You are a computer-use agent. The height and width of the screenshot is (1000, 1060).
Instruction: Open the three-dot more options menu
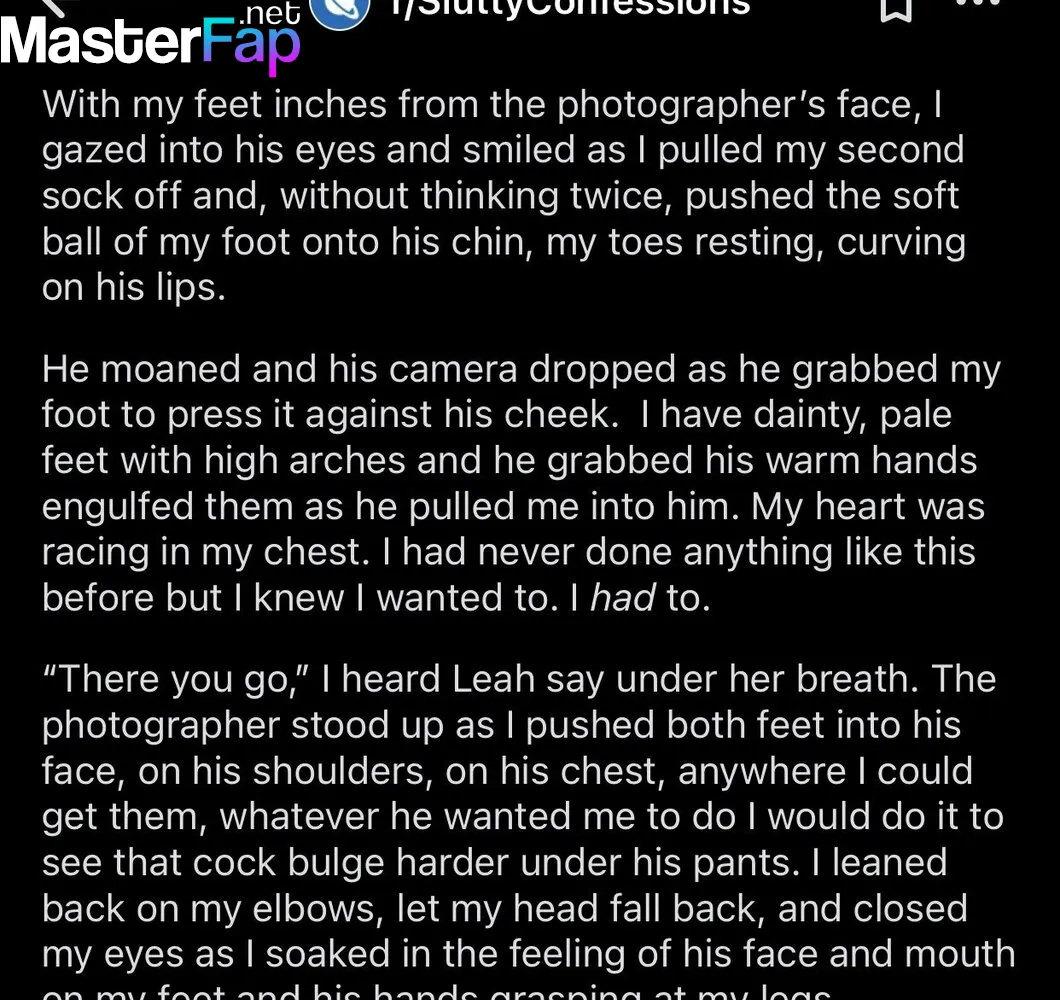(978, 3)
